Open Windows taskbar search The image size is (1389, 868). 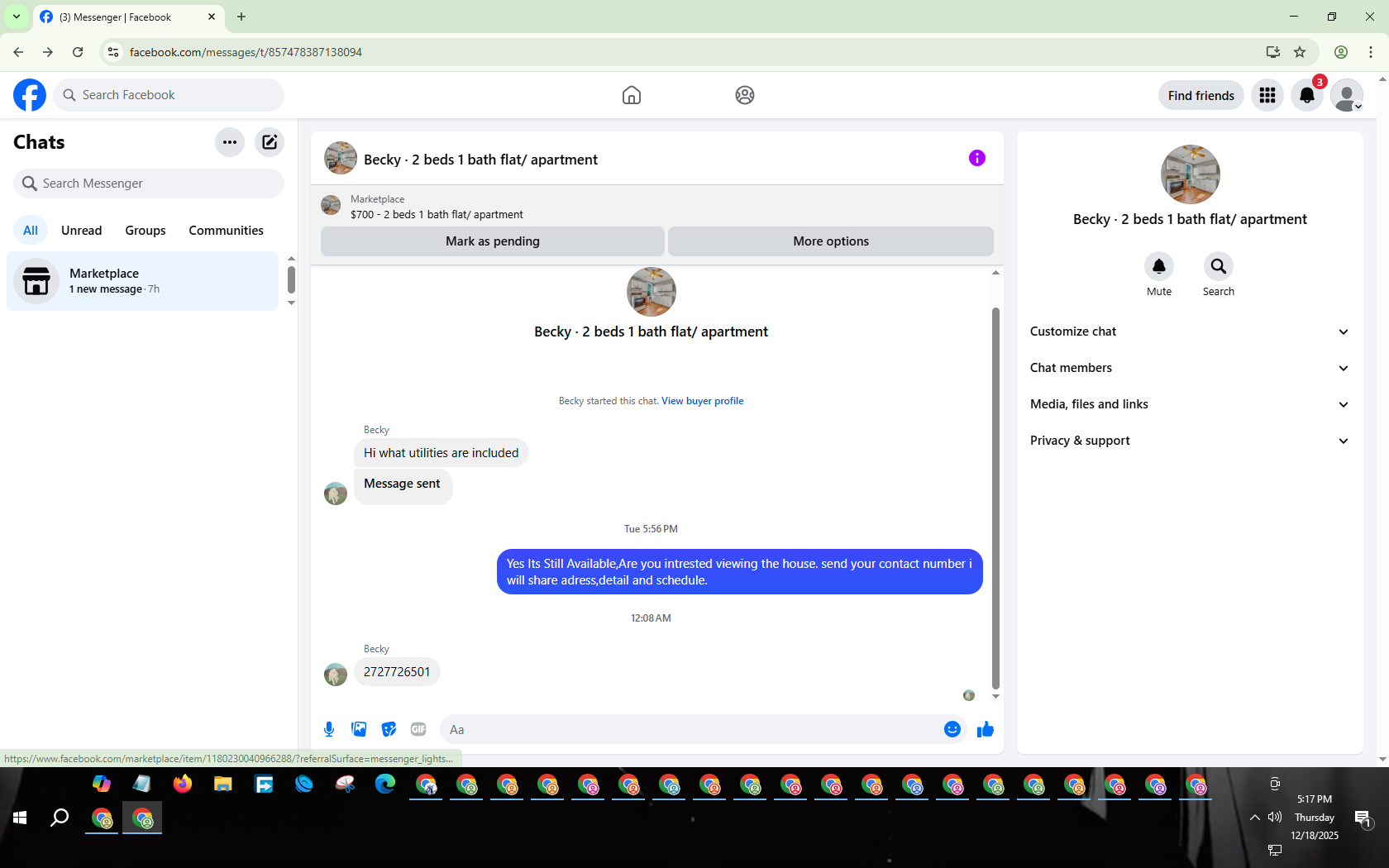pos(60,818)
